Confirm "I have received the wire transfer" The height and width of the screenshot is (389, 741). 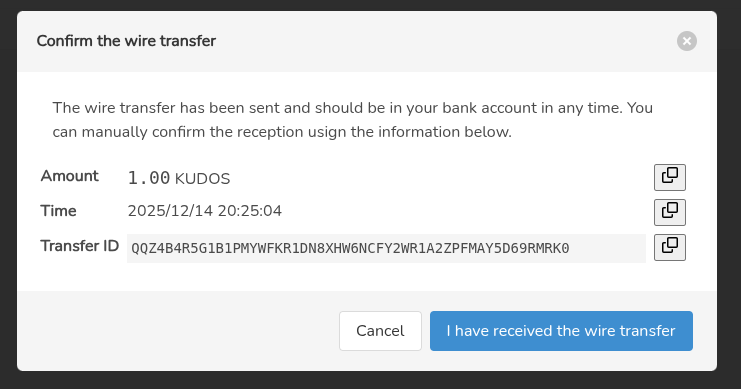pos(561,331)
